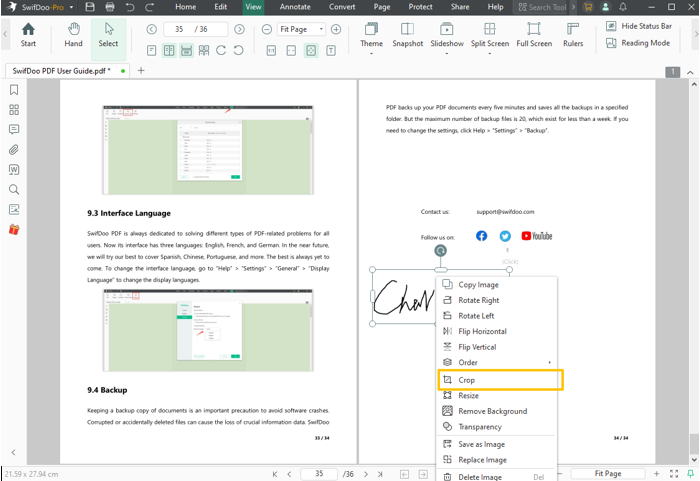Open search magnifier in sidebar

[x=14, y=189]
